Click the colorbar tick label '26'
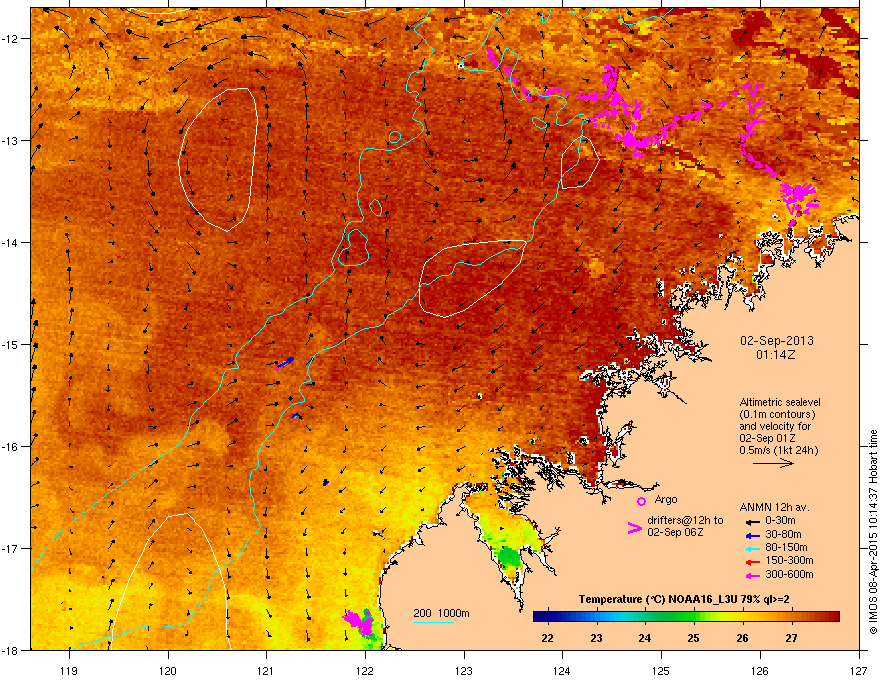Screen dimensions: 880x680 click(x=742, y=638)
